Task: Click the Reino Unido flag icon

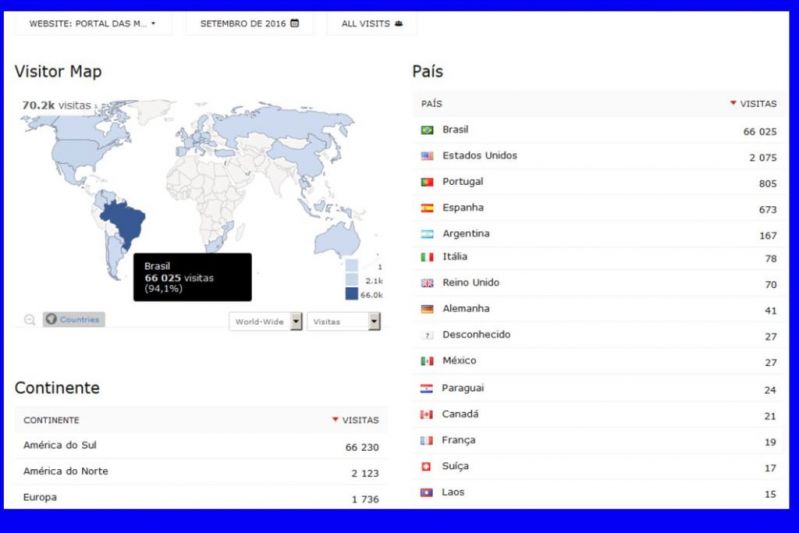Action: pos(427,283)
